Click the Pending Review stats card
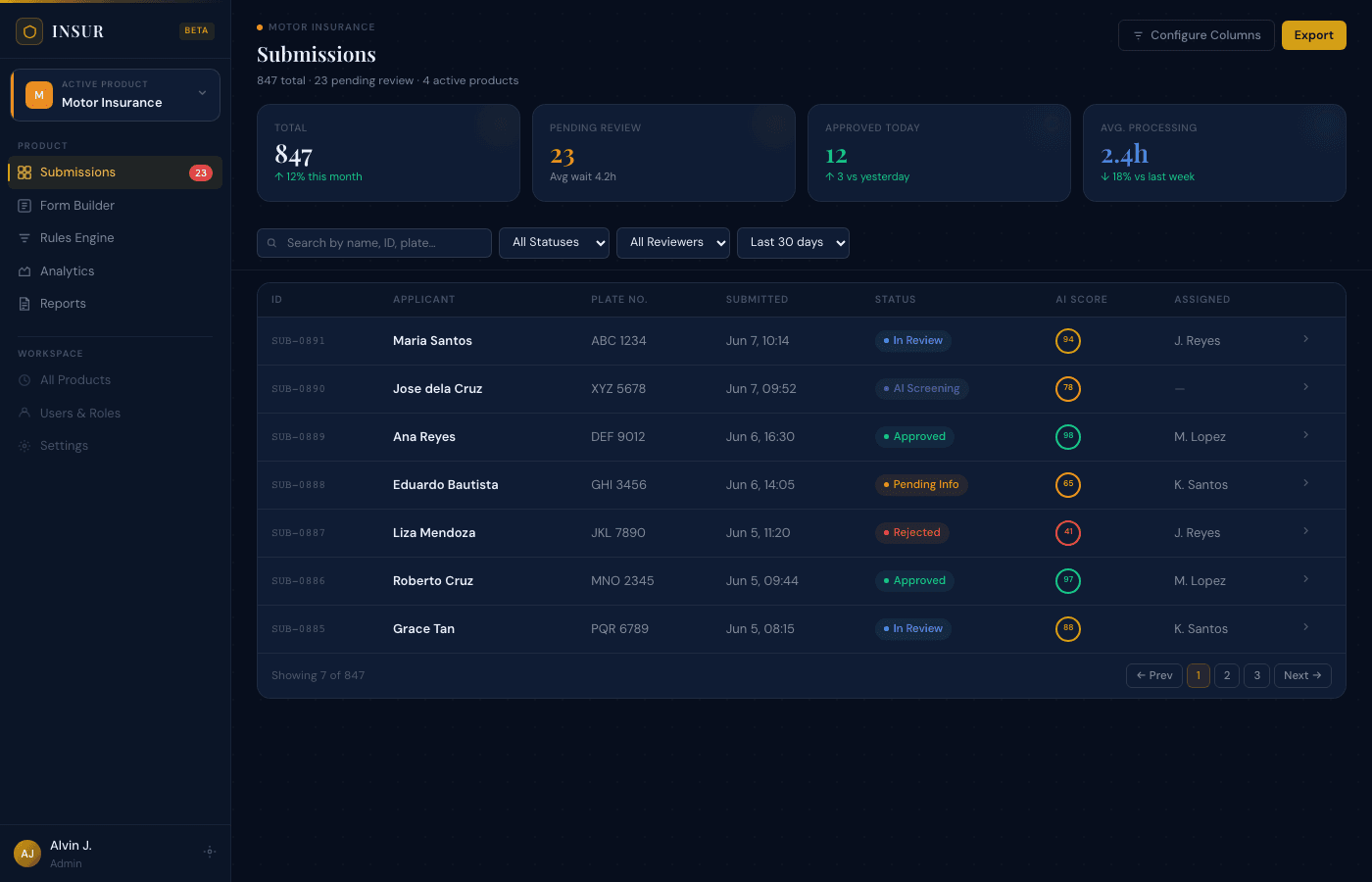 click(663, 153)
